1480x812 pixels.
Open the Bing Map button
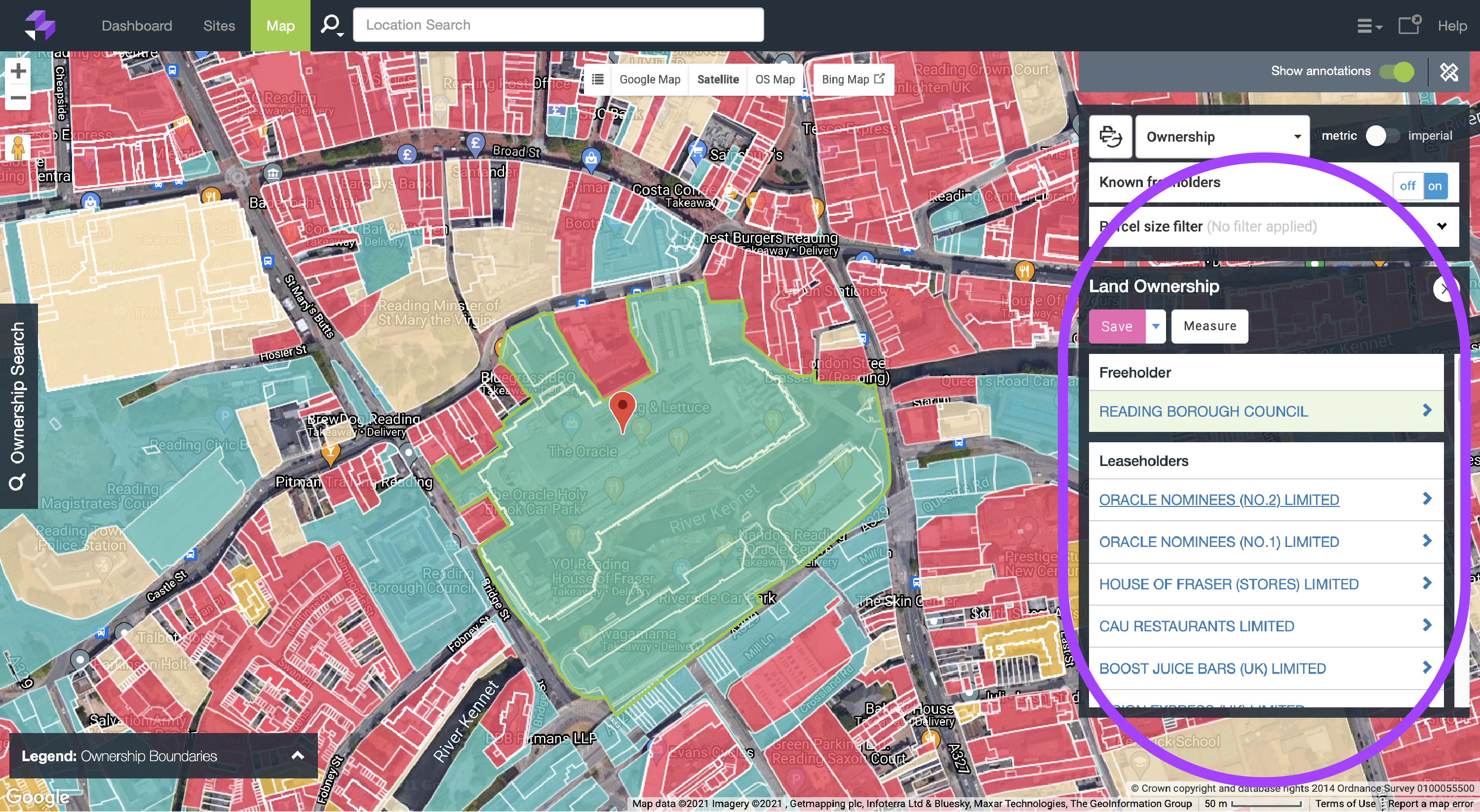(853, 79)
